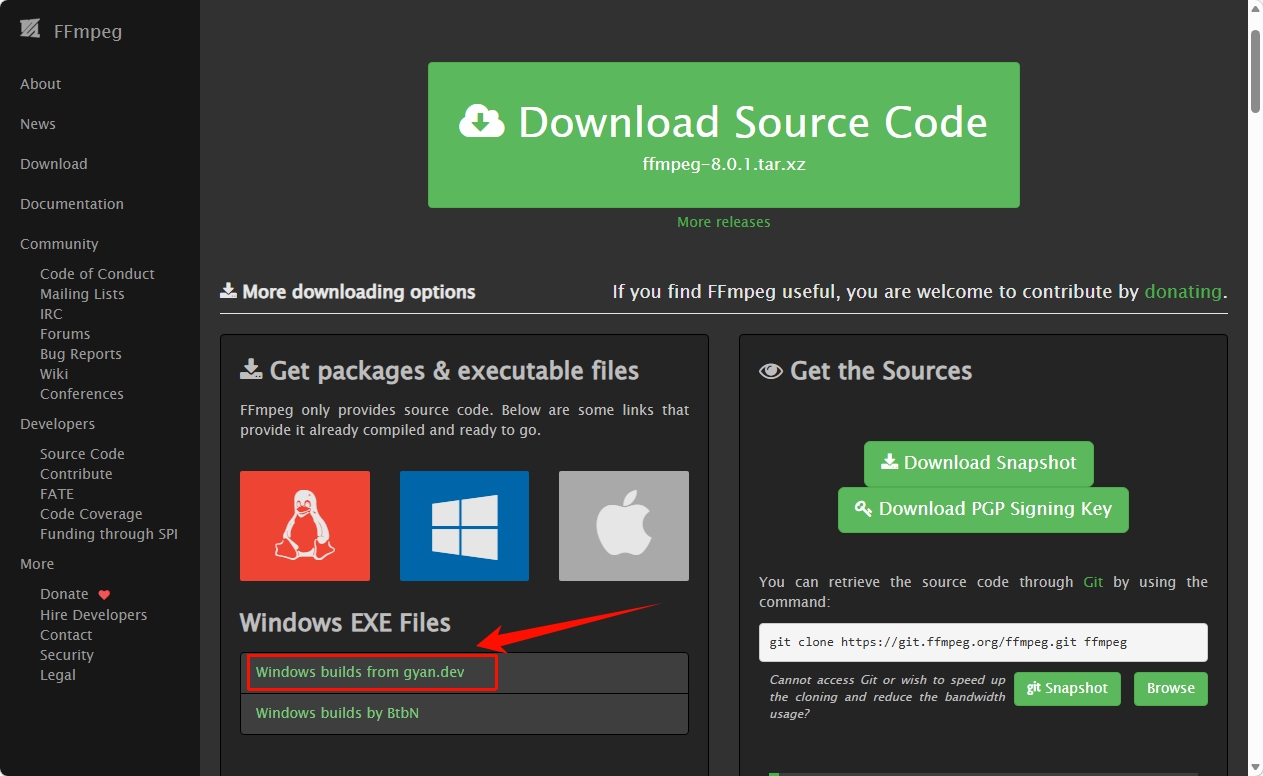Click Download PGP Signing Key button
This screenshot has height=776, width=1263.
[983, 509]
